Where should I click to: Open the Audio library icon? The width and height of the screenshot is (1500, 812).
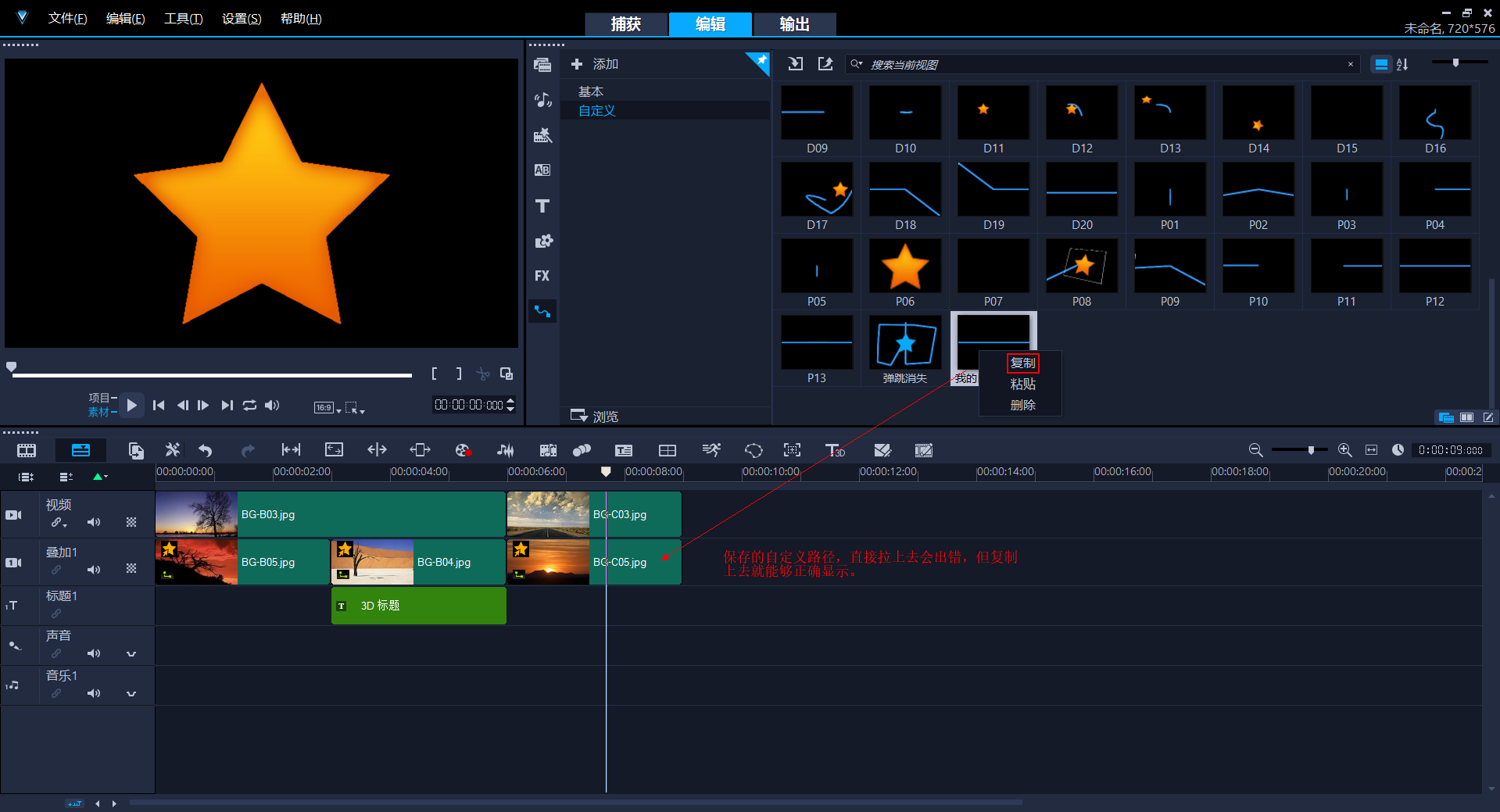[542, 100]
